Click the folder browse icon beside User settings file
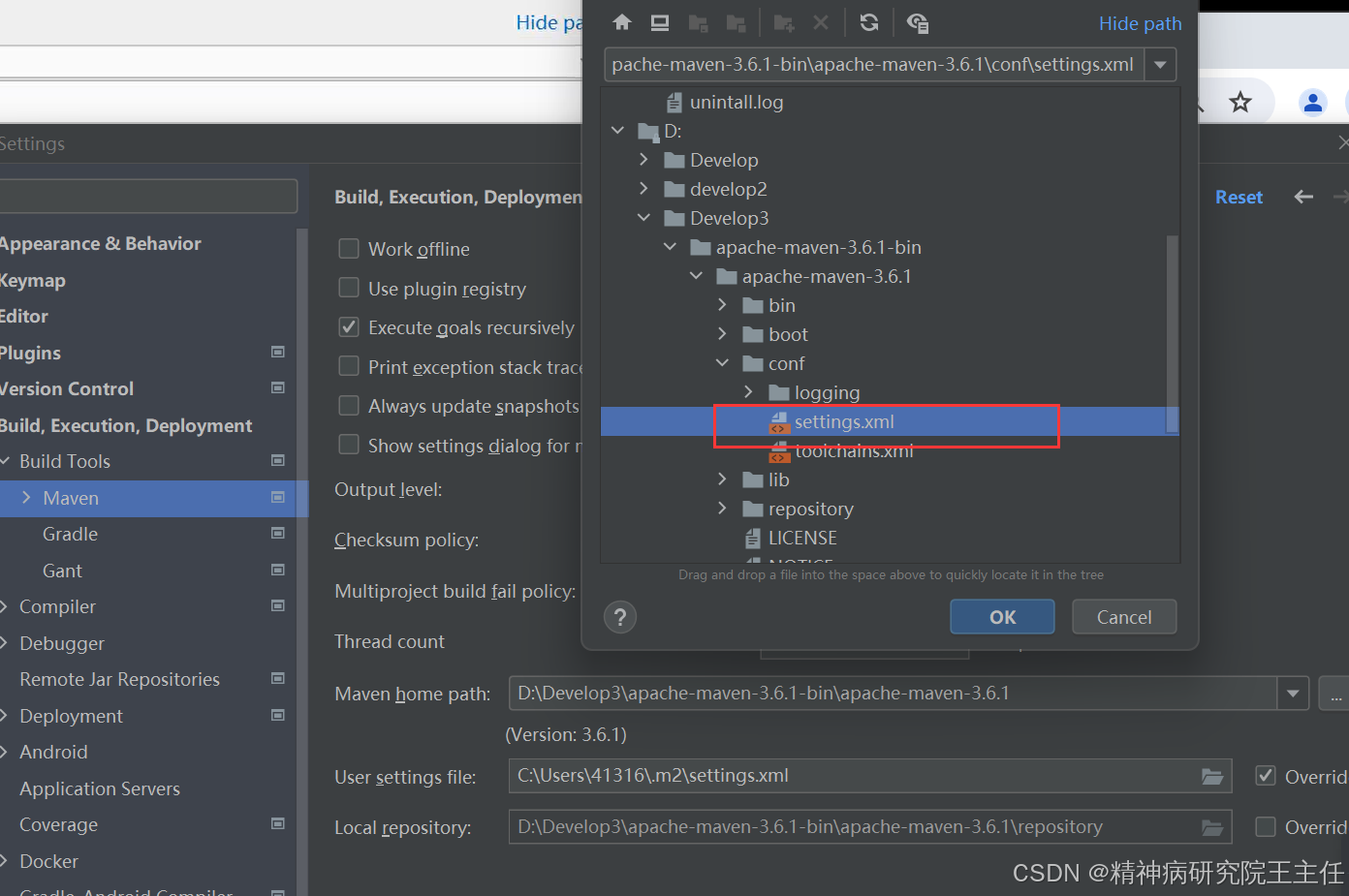The width and height of the screenshot is (1349, 896). (1212, 776)
